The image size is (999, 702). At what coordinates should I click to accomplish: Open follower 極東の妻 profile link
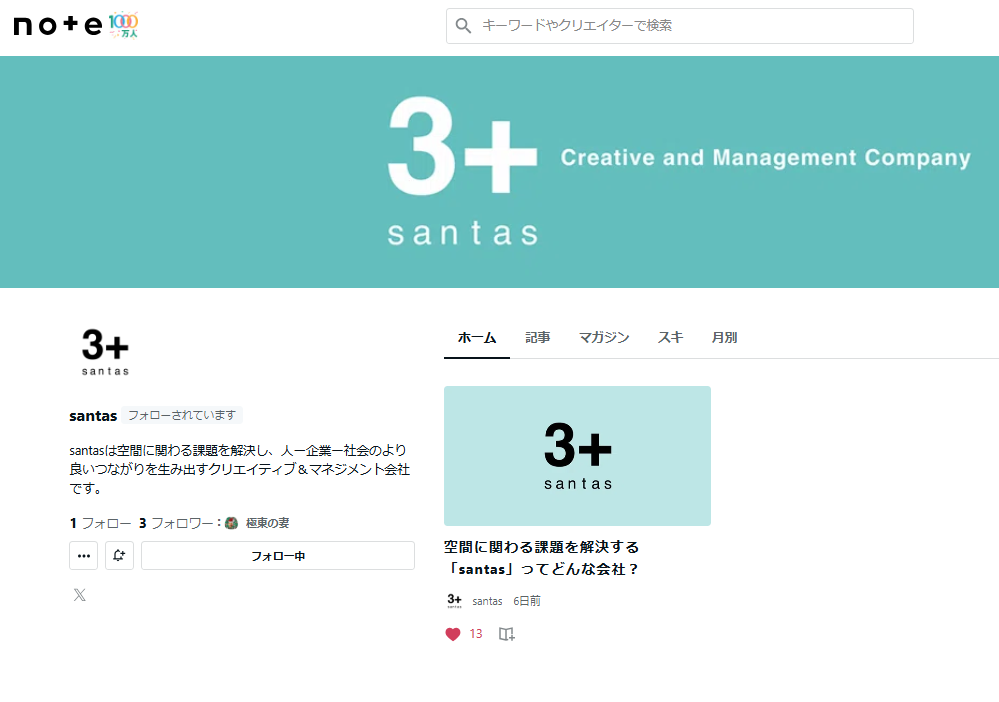pos(268,523)
